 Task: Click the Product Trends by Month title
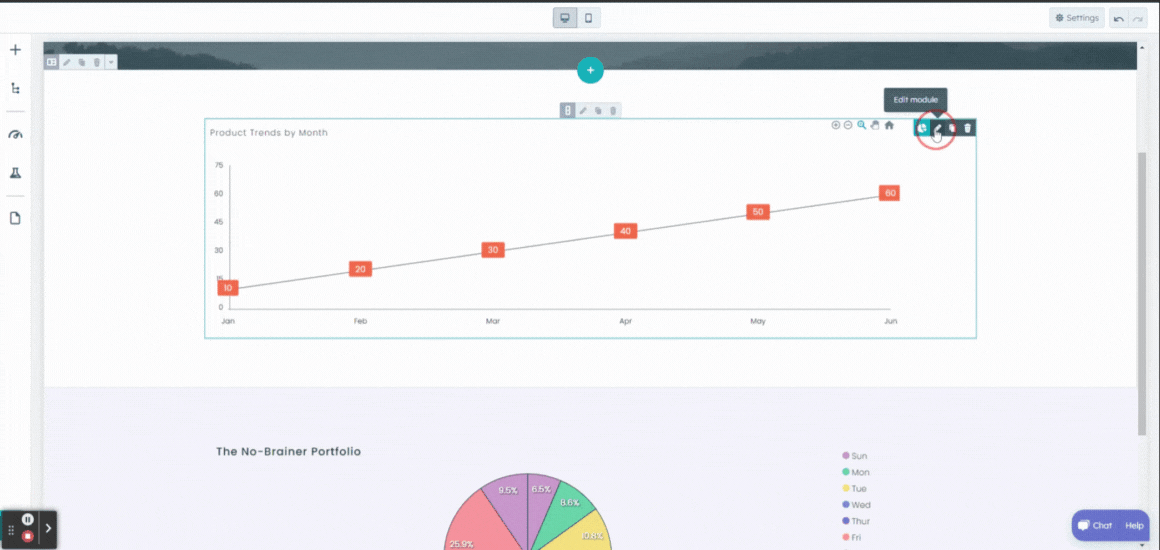point(269,133)
